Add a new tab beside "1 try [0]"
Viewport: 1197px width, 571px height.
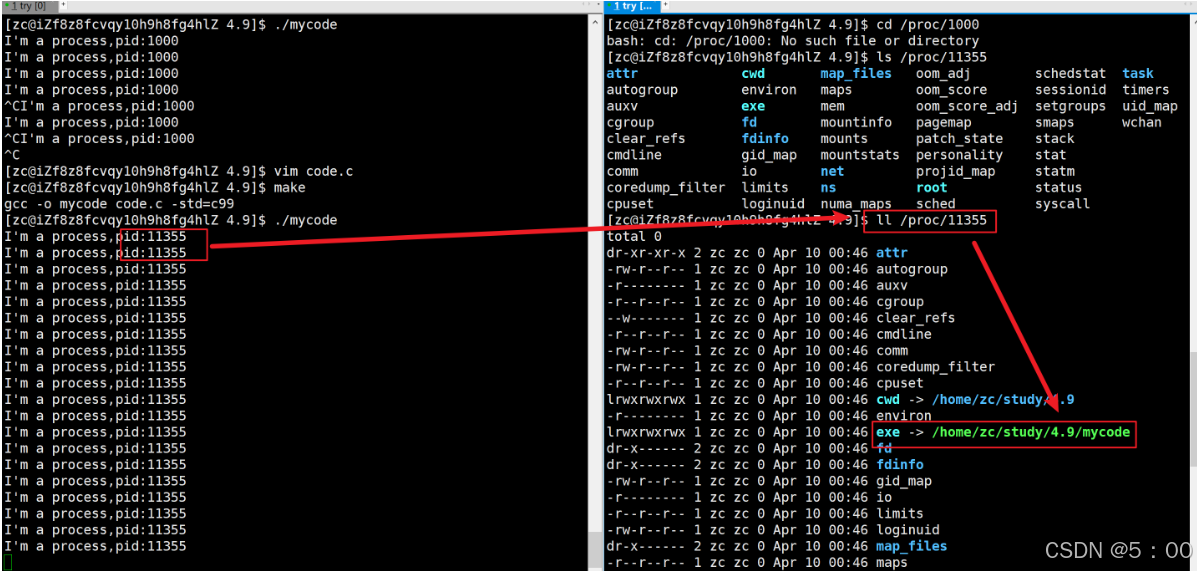point(62,5)
